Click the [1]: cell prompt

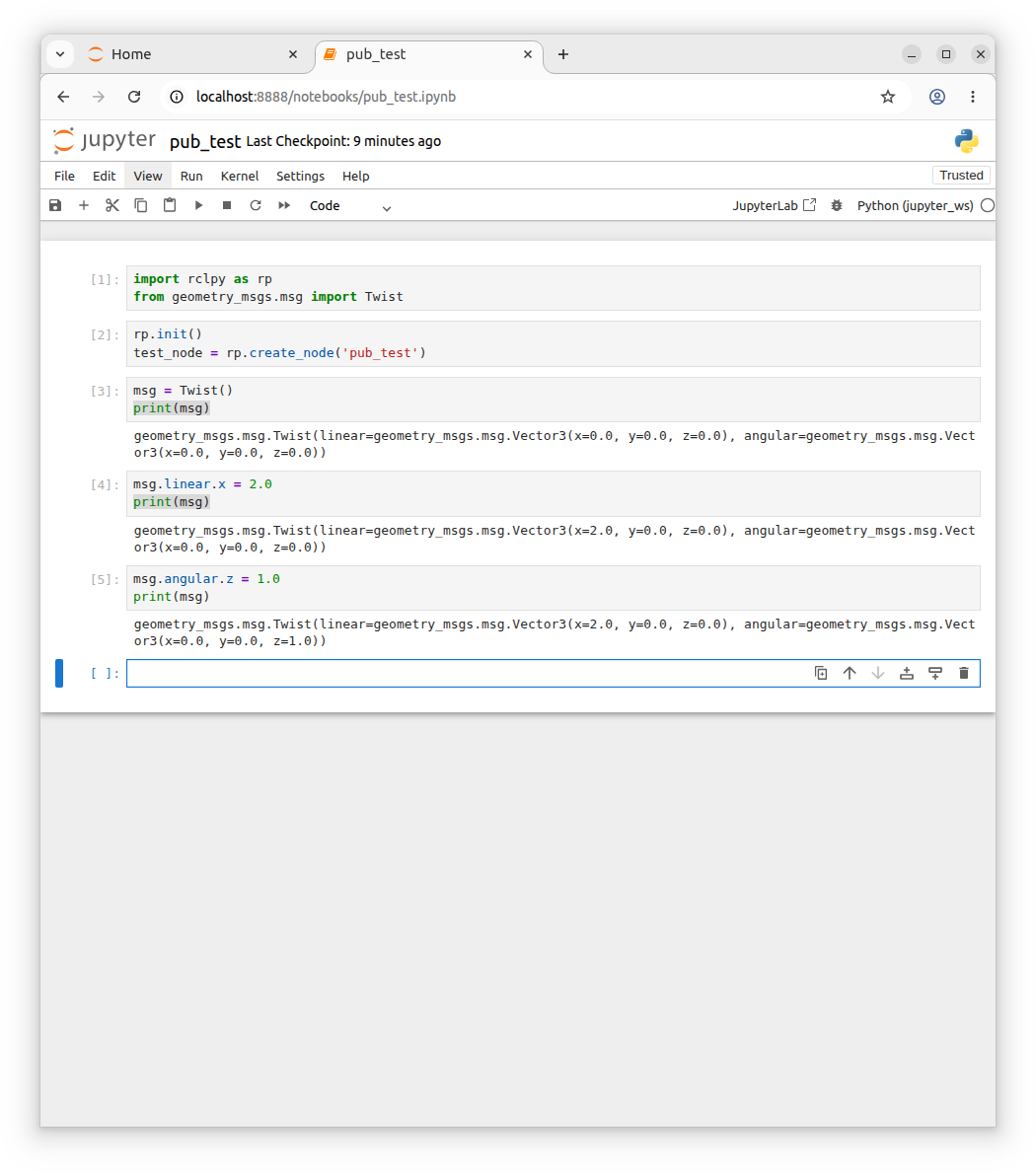tap(105, 279)
